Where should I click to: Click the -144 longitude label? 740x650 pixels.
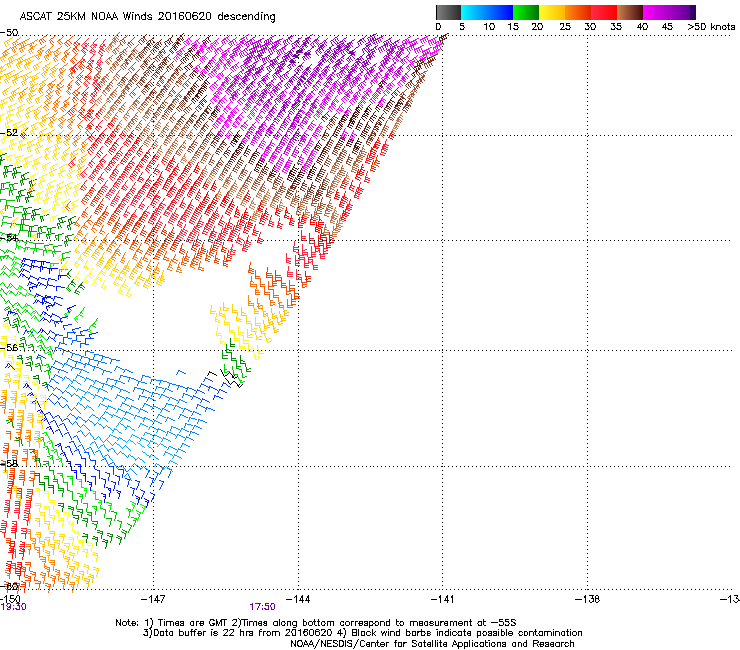pos(298,599)
